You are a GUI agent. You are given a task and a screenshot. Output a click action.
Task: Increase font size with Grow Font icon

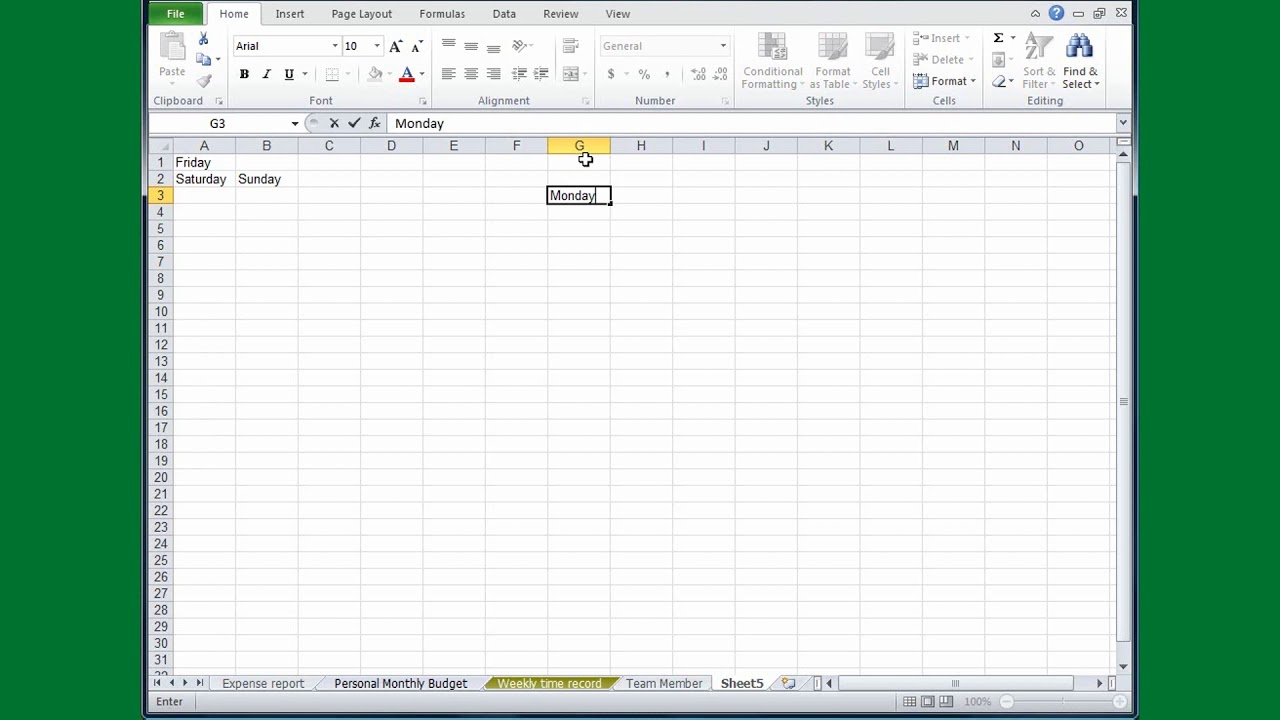[396, 46]
